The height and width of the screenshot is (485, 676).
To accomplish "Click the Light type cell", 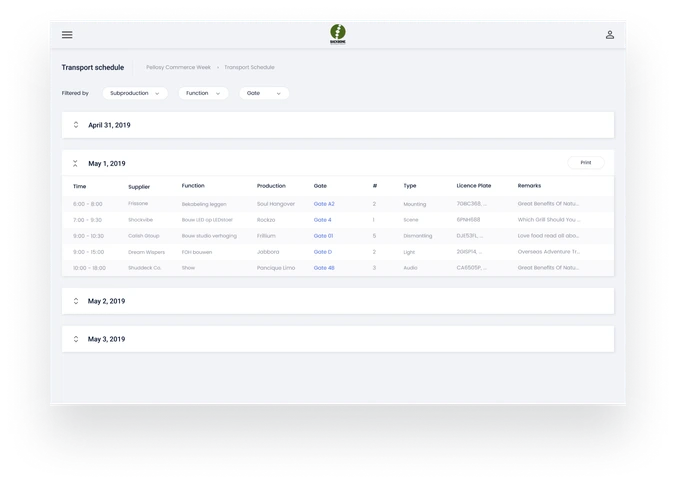I will pyautogui.click(x=409, y=252).
